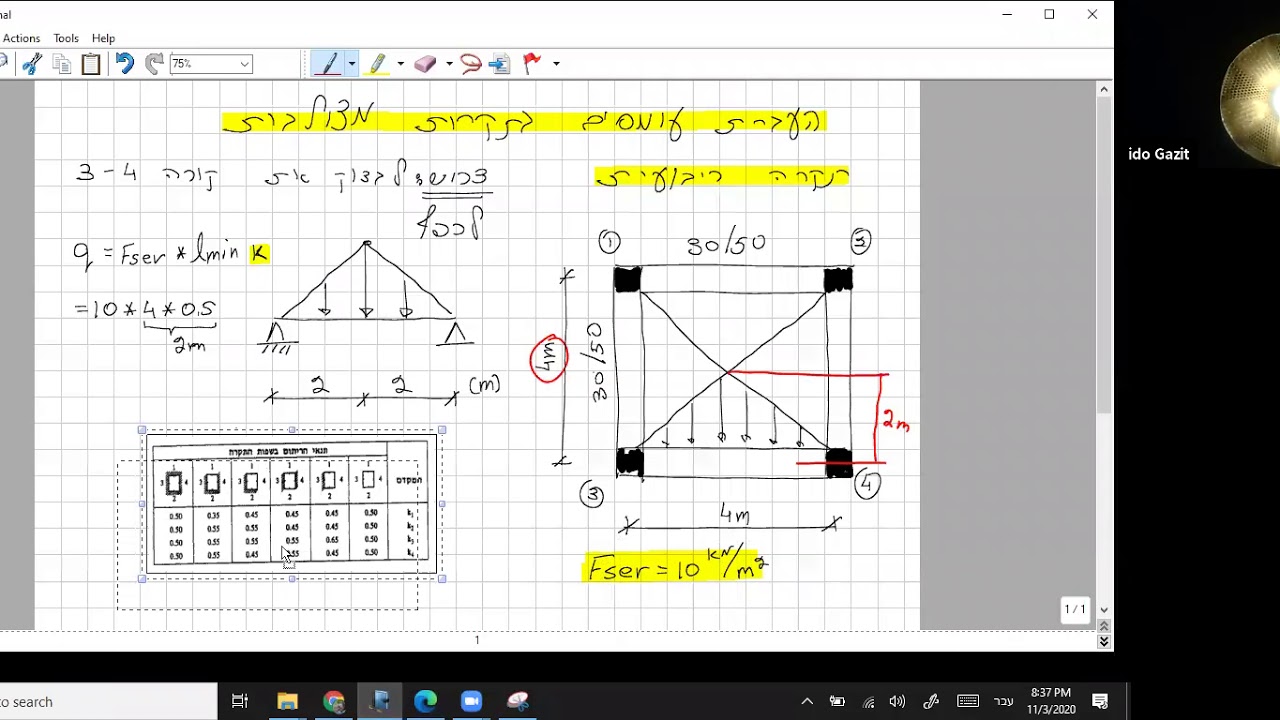
Task: Select the Pen tool
Action: pos(327,64)
